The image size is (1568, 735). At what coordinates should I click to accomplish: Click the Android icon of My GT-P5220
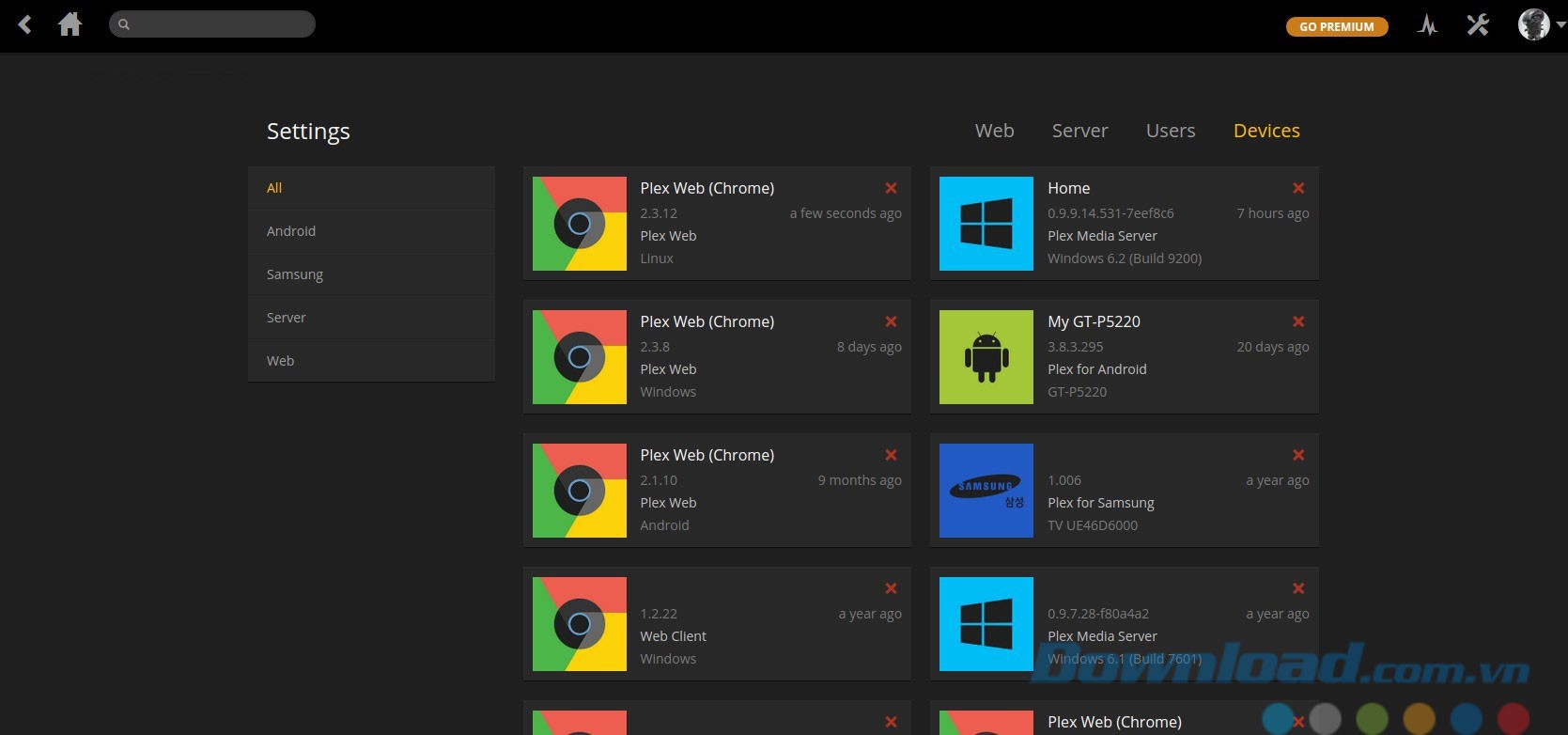point(986,357)
